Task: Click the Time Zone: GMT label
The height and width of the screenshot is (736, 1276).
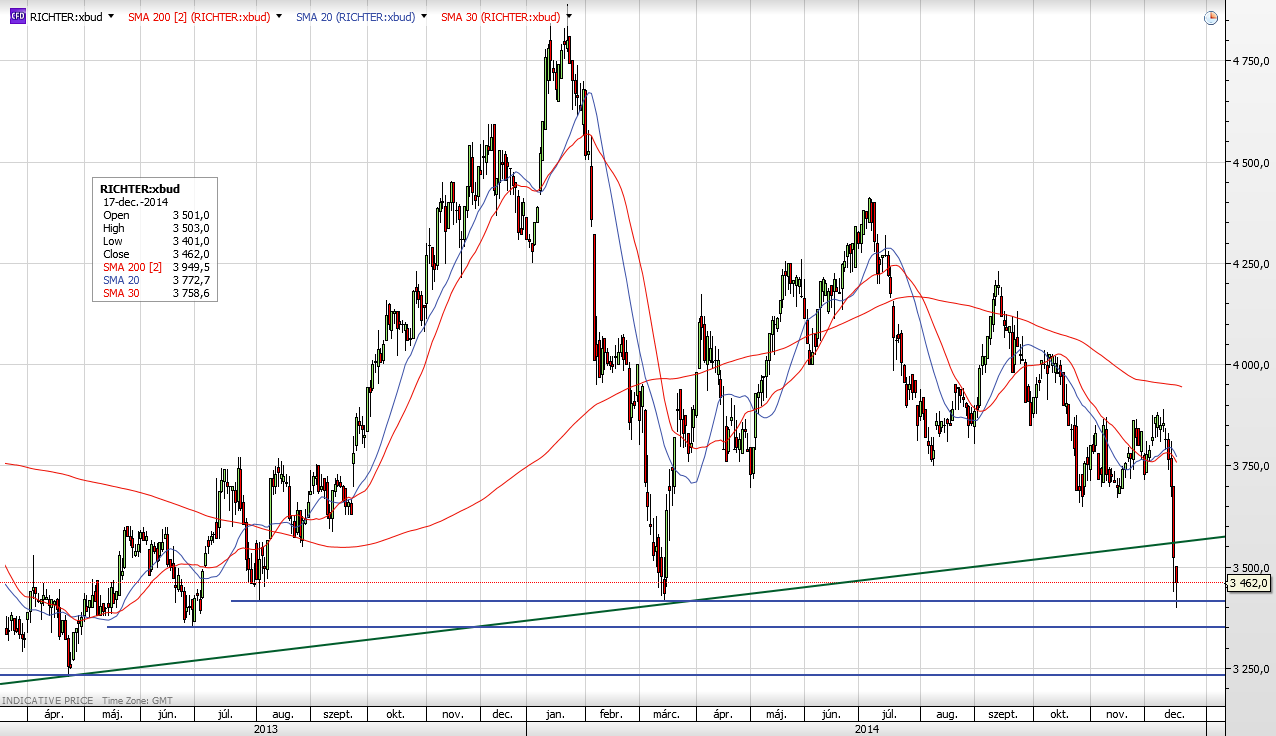Action: point(137,701)
